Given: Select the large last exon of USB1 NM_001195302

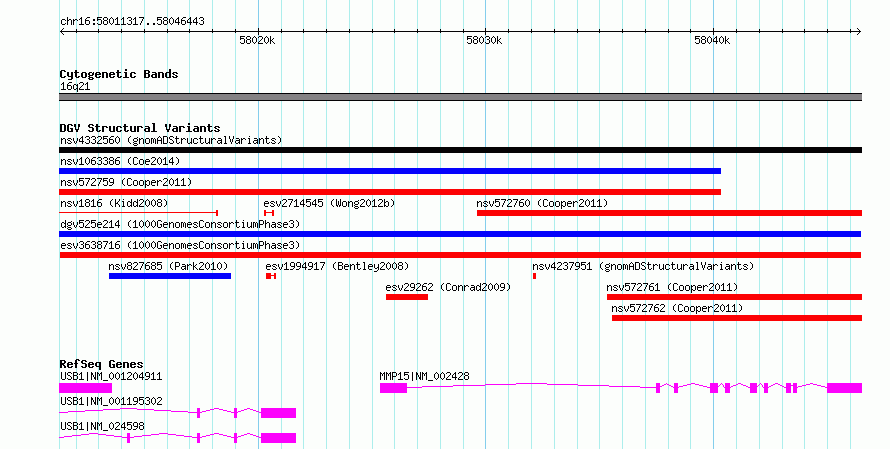Looking at the screenshot, I should pos(278,413).
